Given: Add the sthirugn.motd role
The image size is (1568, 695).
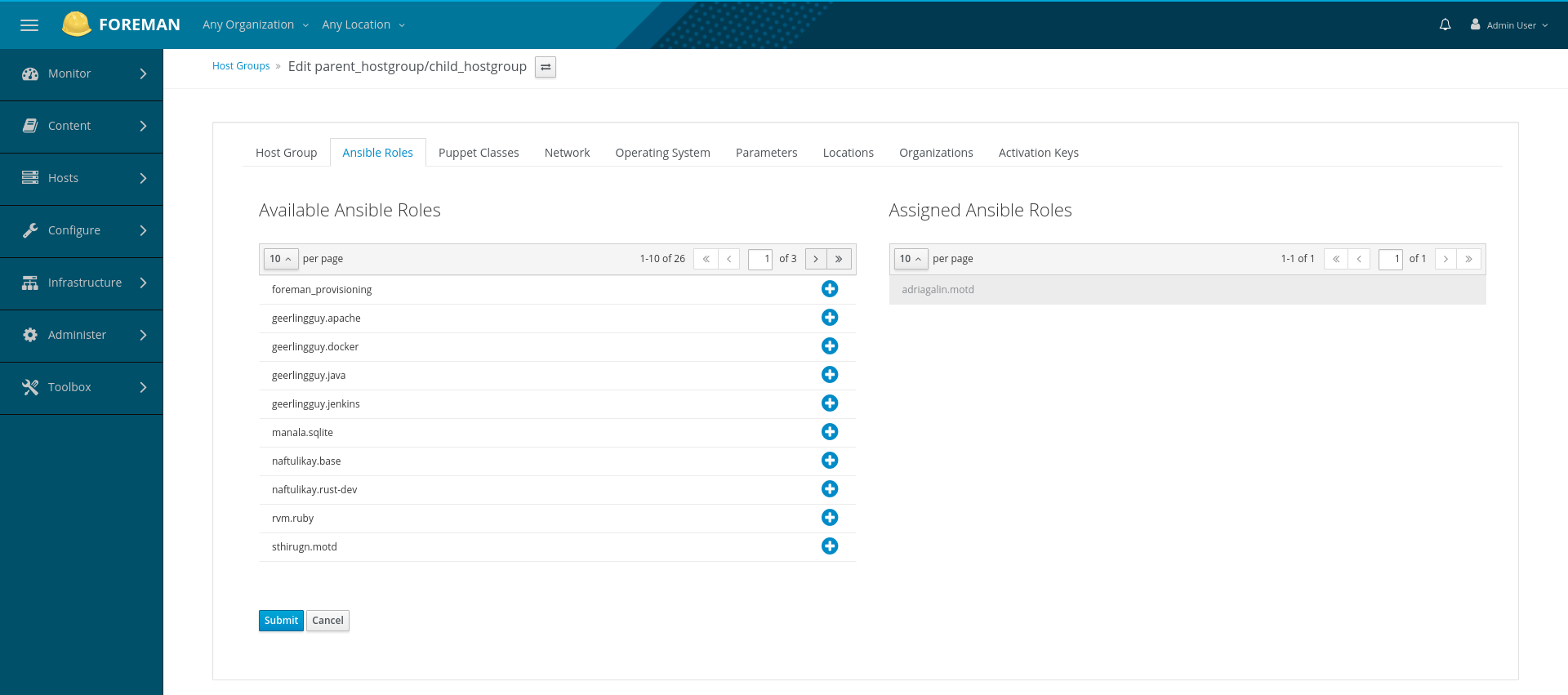Looking at the screenshot, I should tap(830, 546).
